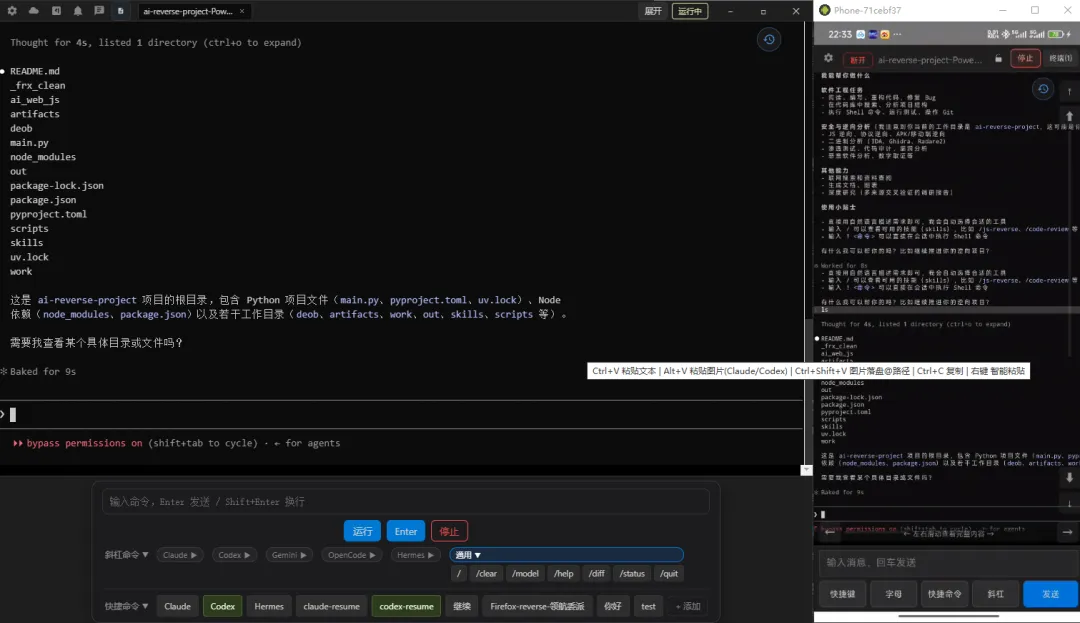Image resolution: width=1080 pixels, height=623 pixels.
Task: Collapse the 通用 slash command group
Action: tap(566, 555)
